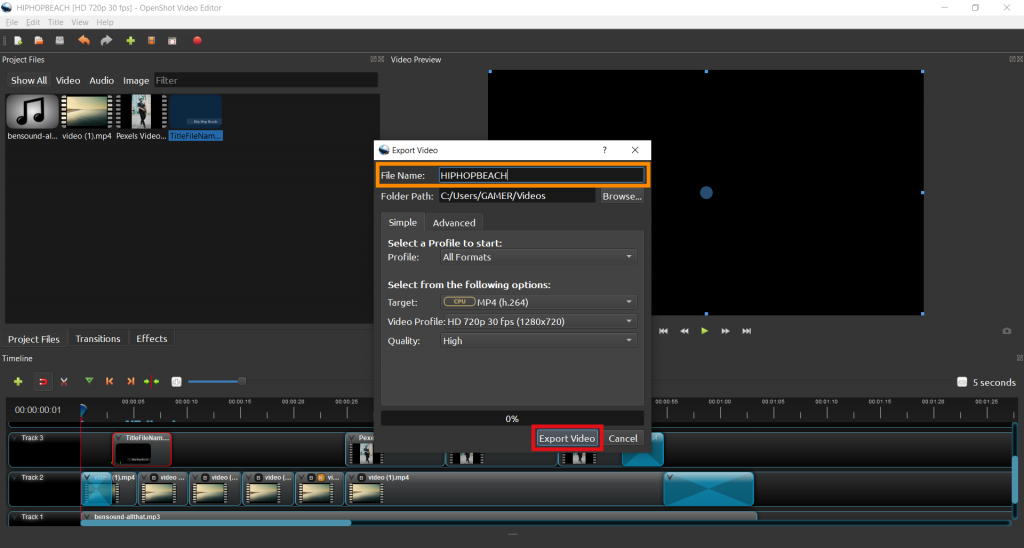Save current frame with the camera icon

click(1007, 331)
